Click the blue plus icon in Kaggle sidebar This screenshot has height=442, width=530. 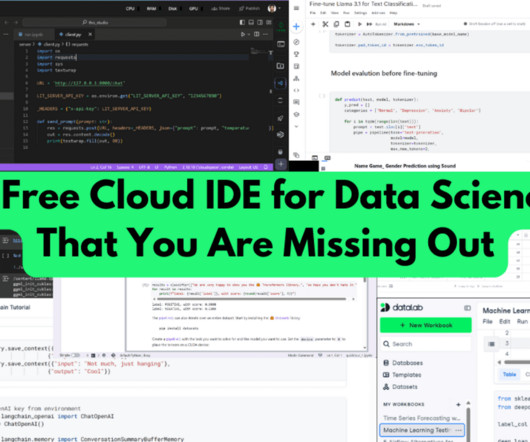296,27
